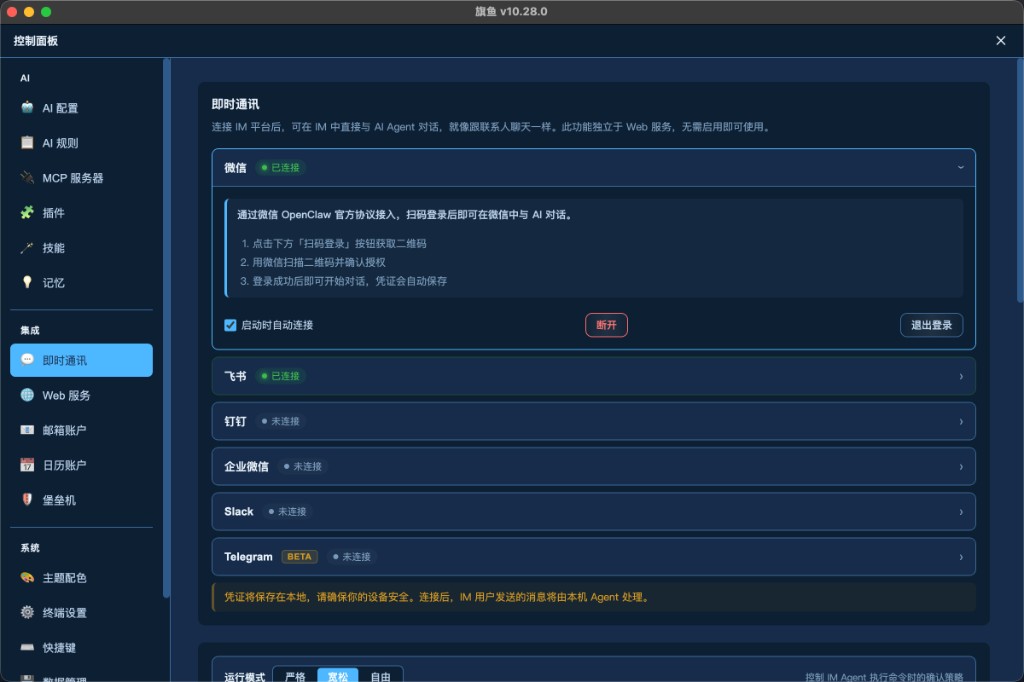Select the 邮箱账户 mail icon

click(27, 430)
